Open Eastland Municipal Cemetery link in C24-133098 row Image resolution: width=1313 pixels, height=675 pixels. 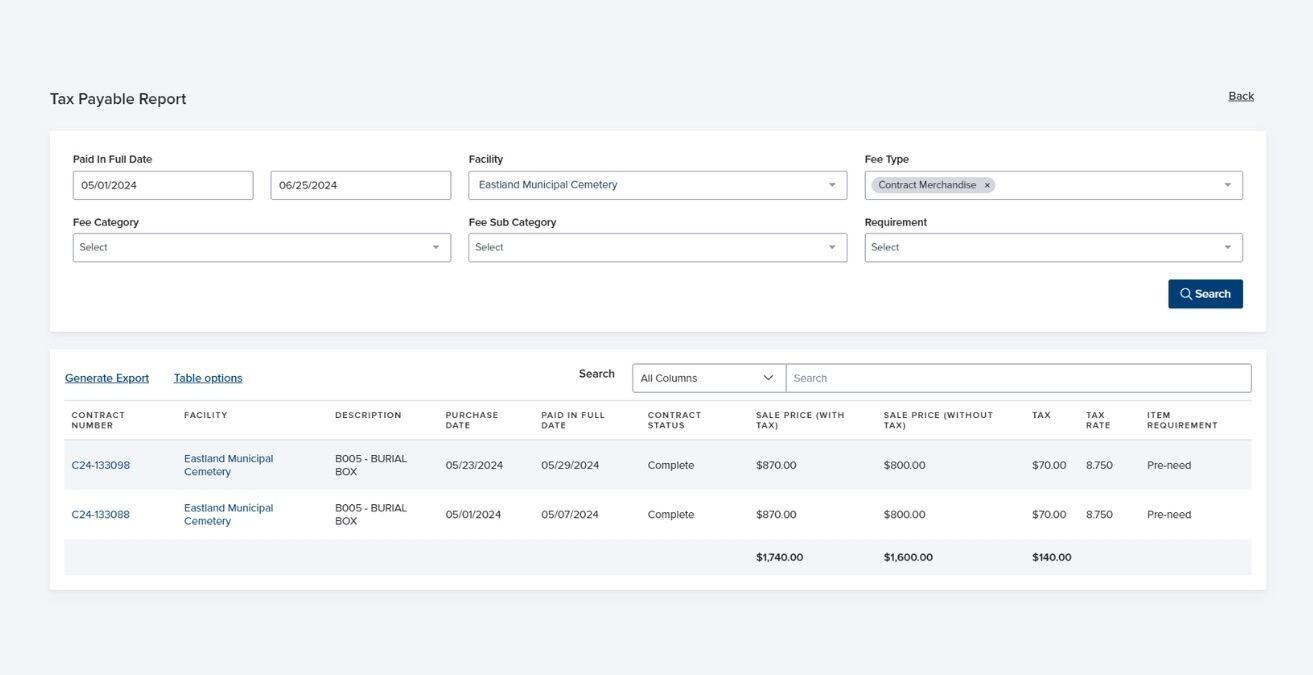(x=228, y=465)
